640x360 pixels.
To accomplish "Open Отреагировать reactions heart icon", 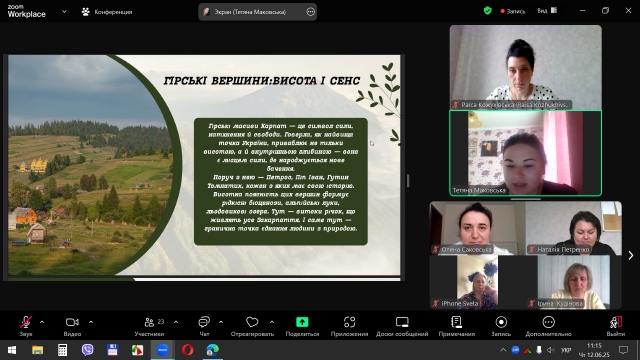I will (252, 326).
